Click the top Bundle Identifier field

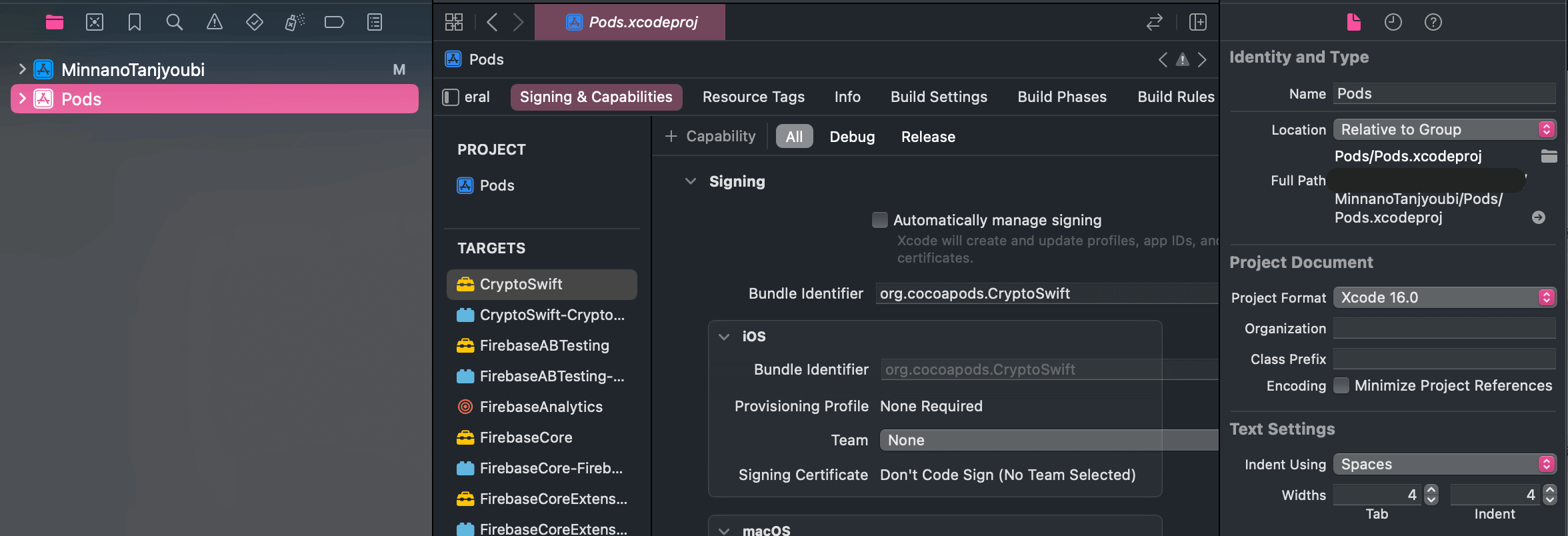(x=1047, y=293)
